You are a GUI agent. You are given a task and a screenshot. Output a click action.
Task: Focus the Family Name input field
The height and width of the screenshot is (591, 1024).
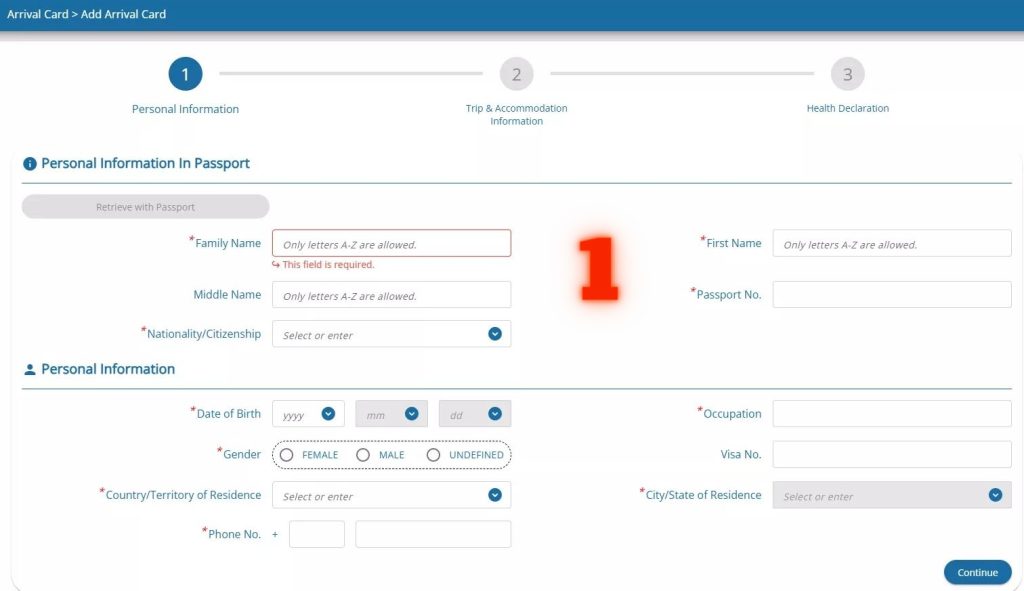[x=391, y=244]
